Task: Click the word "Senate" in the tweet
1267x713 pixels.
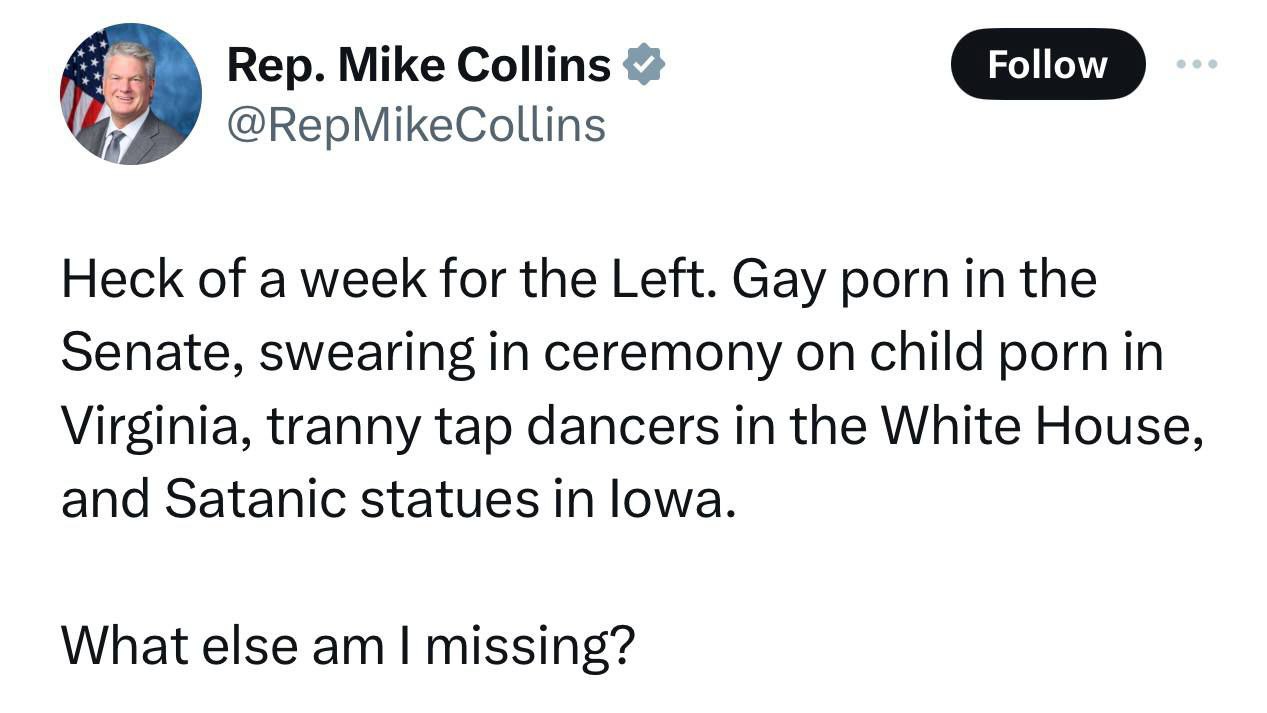Action: point(147,353)
